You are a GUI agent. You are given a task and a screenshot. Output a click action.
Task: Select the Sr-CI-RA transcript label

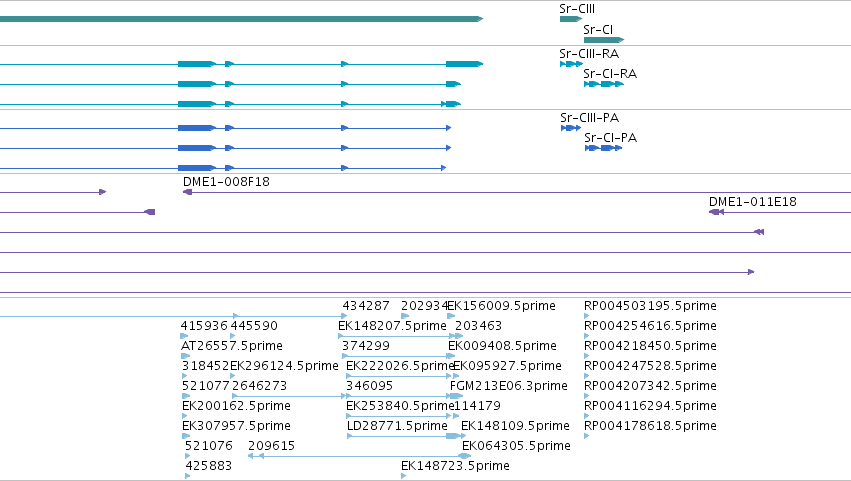click(x=610, y=73)
